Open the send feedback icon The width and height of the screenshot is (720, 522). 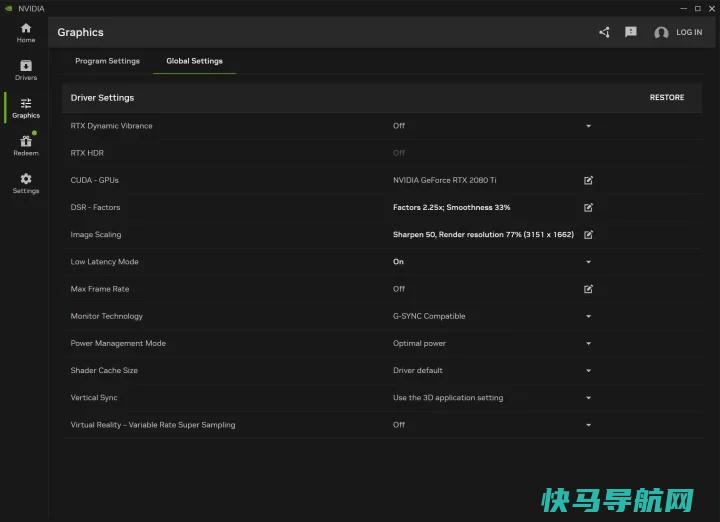point(630,32)
